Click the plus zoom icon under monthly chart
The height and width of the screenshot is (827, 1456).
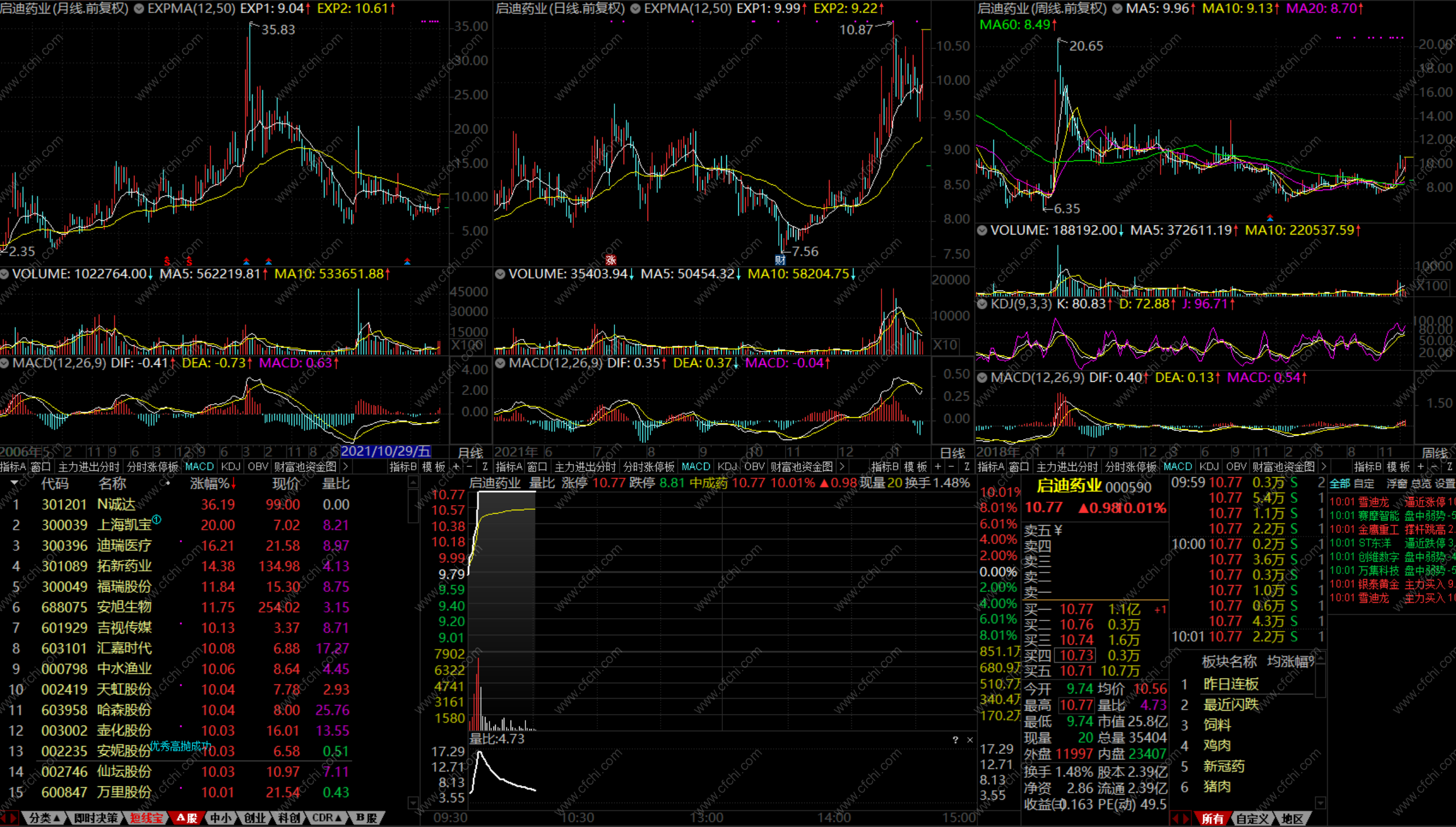coord(456,467)
